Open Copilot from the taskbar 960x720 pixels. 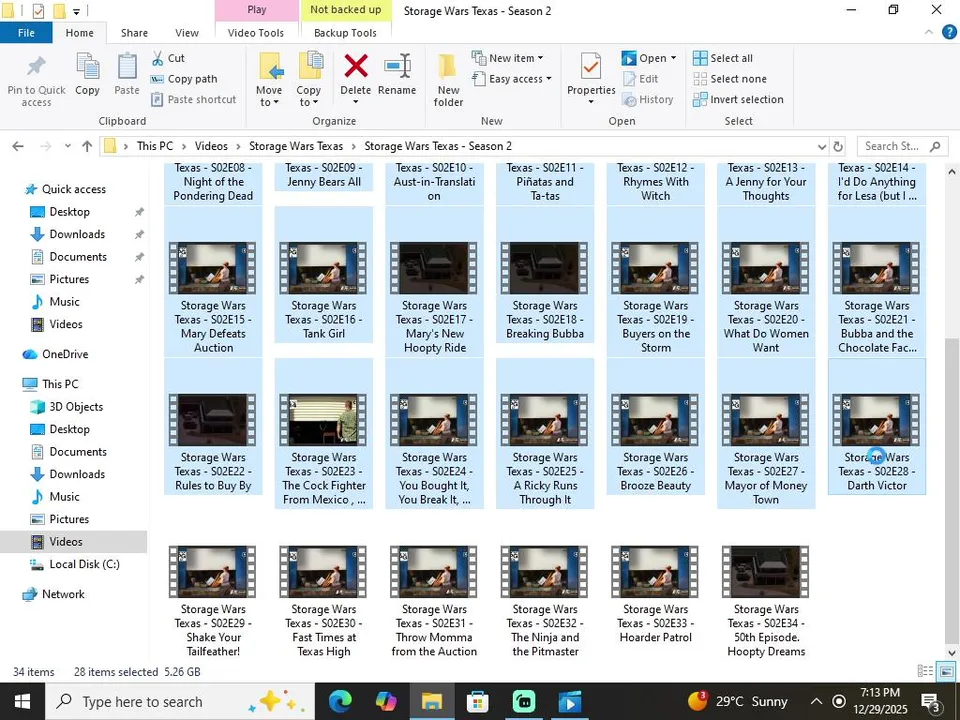point(386,702)
